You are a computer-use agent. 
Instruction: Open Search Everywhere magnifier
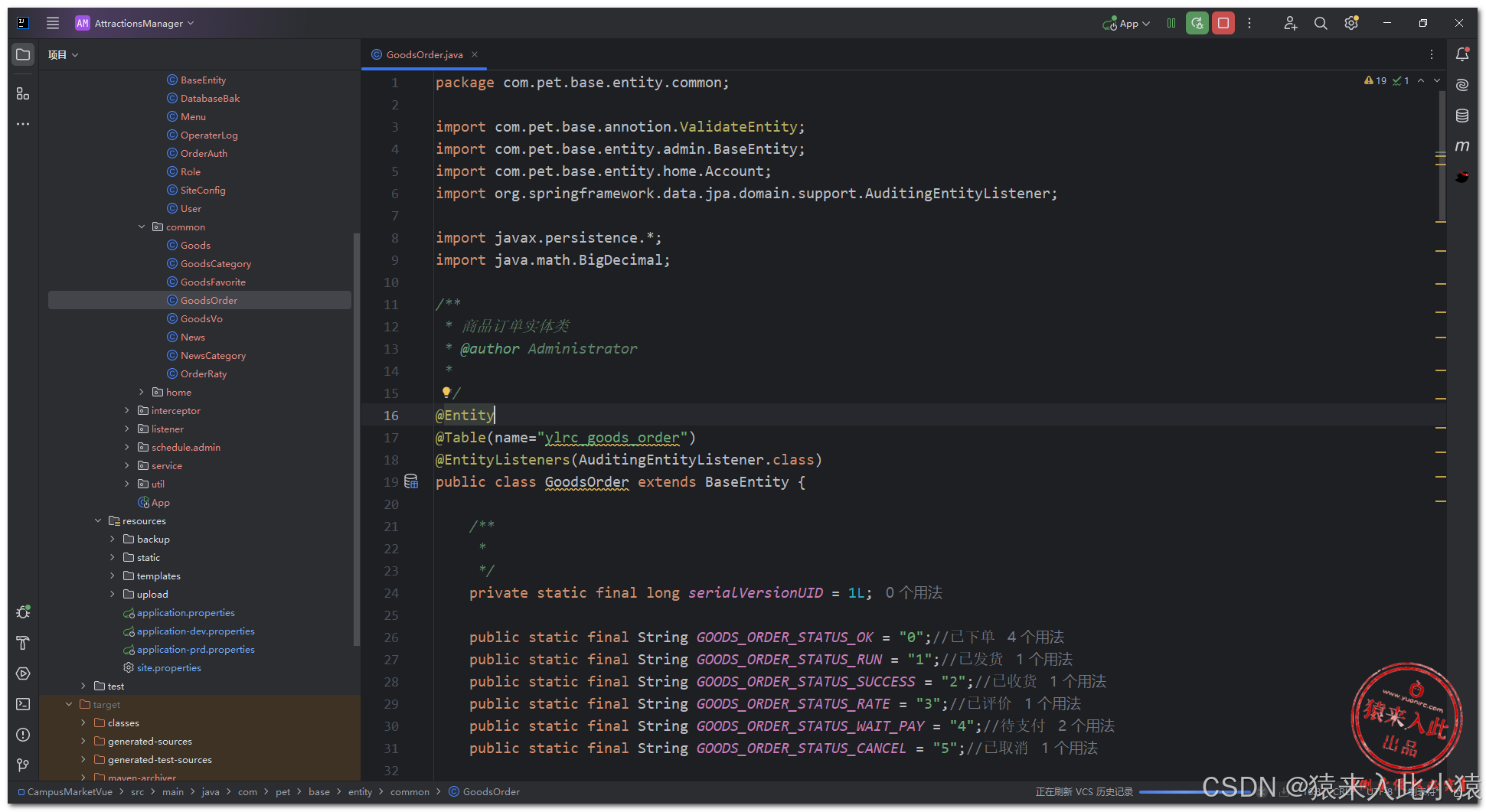pos(1321,23)
